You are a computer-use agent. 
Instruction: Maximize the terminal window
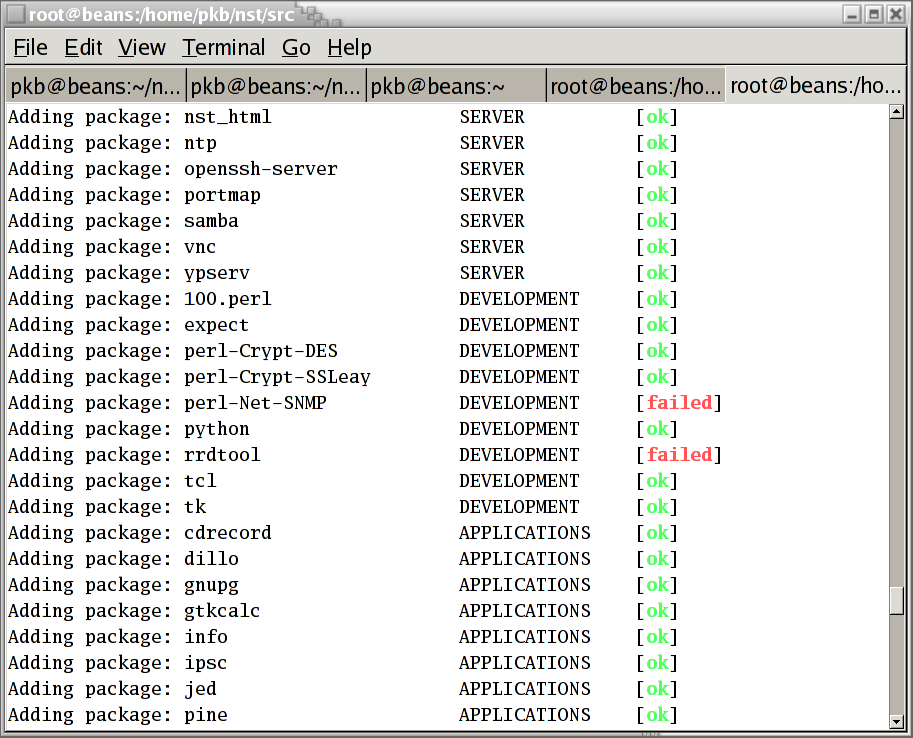(873, 14)
